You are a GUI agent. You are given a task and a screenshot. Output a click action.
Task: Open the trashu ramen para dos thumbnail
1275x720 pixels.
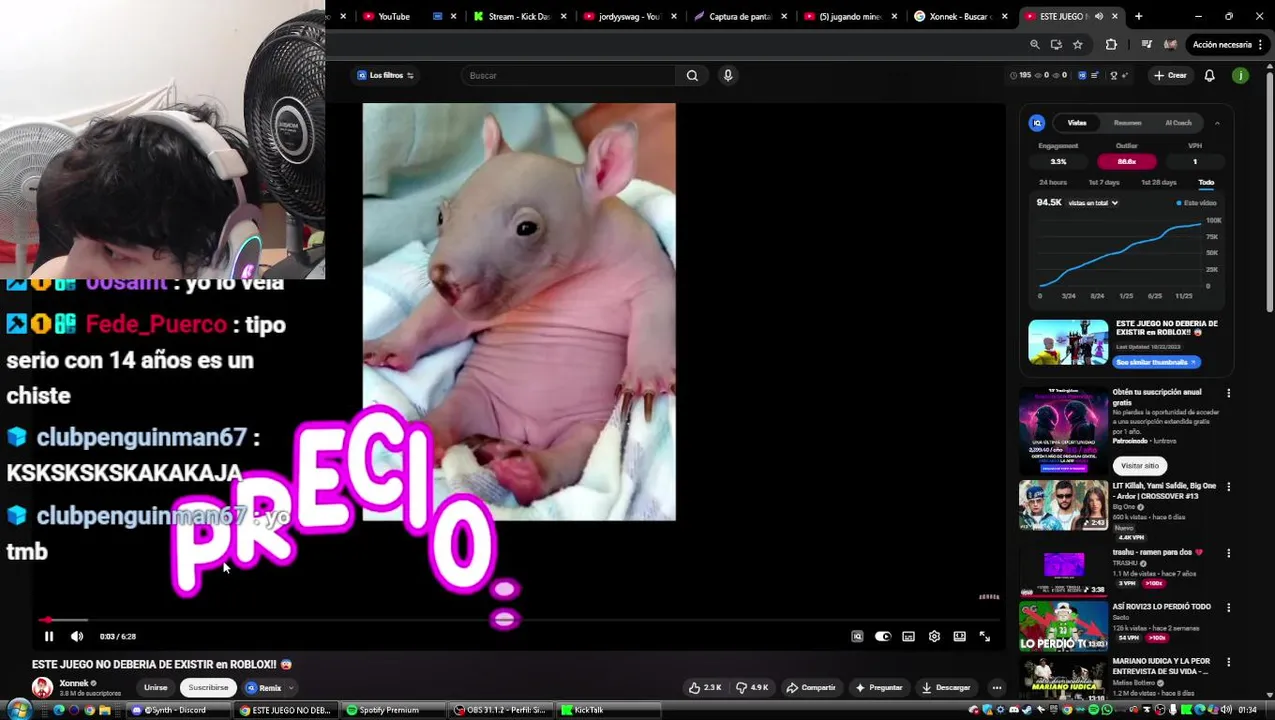[1063, 570]
